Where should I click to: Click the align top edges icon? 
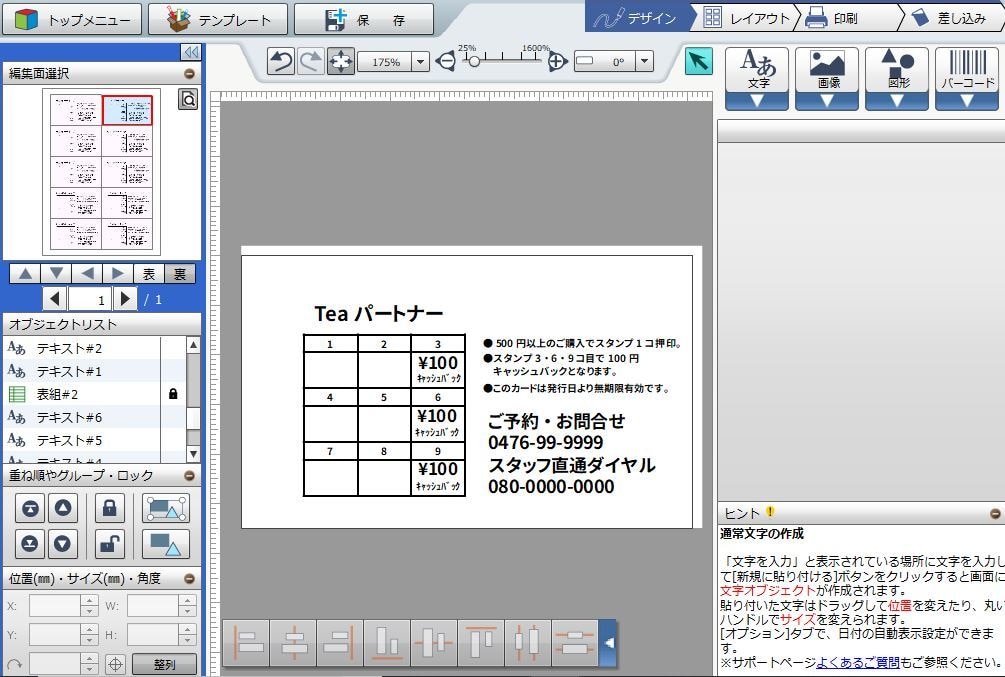tap(481, 642)
